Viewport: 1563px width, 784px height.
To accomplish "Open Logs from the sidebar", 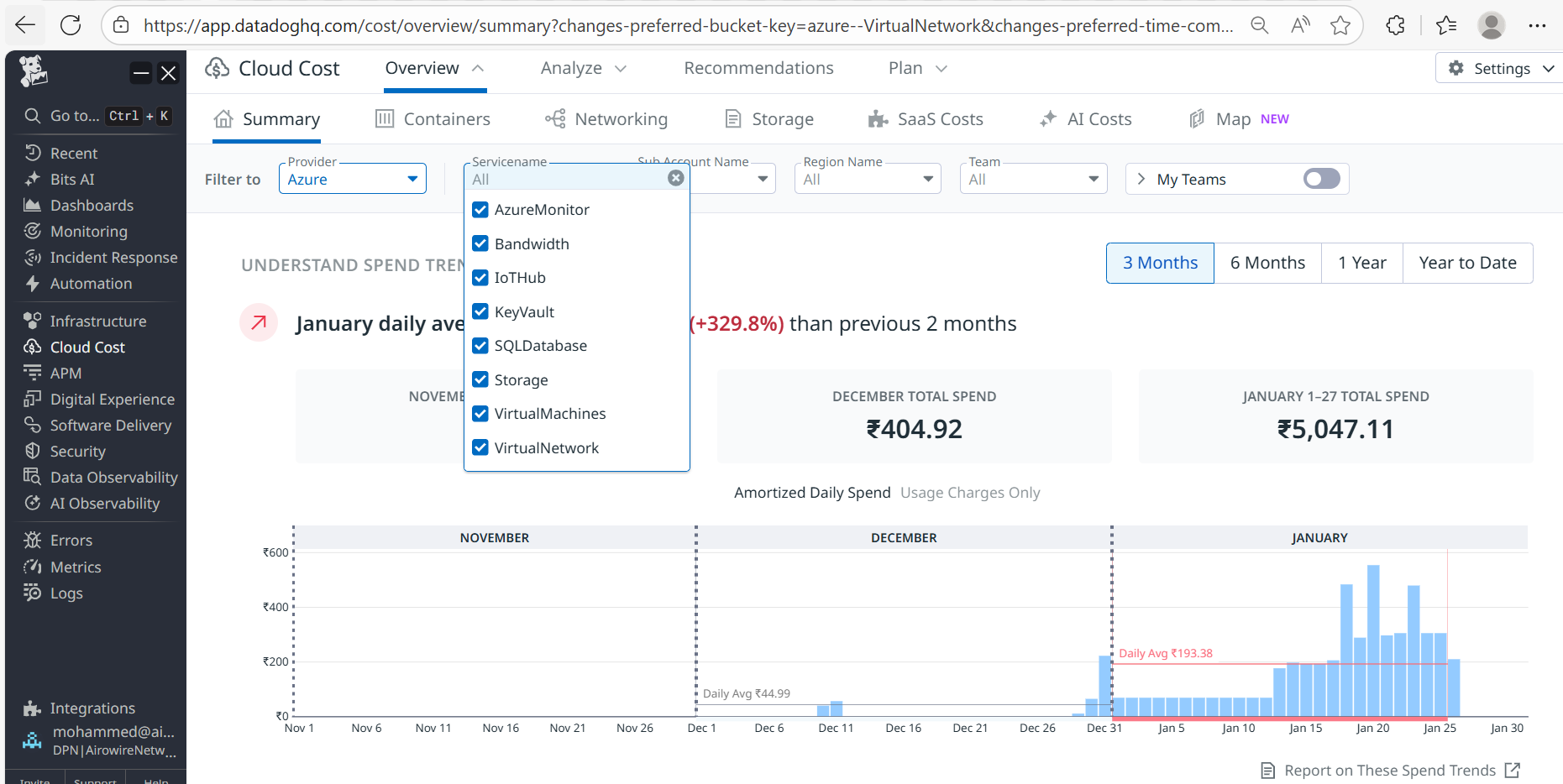I will coord(66,593).
